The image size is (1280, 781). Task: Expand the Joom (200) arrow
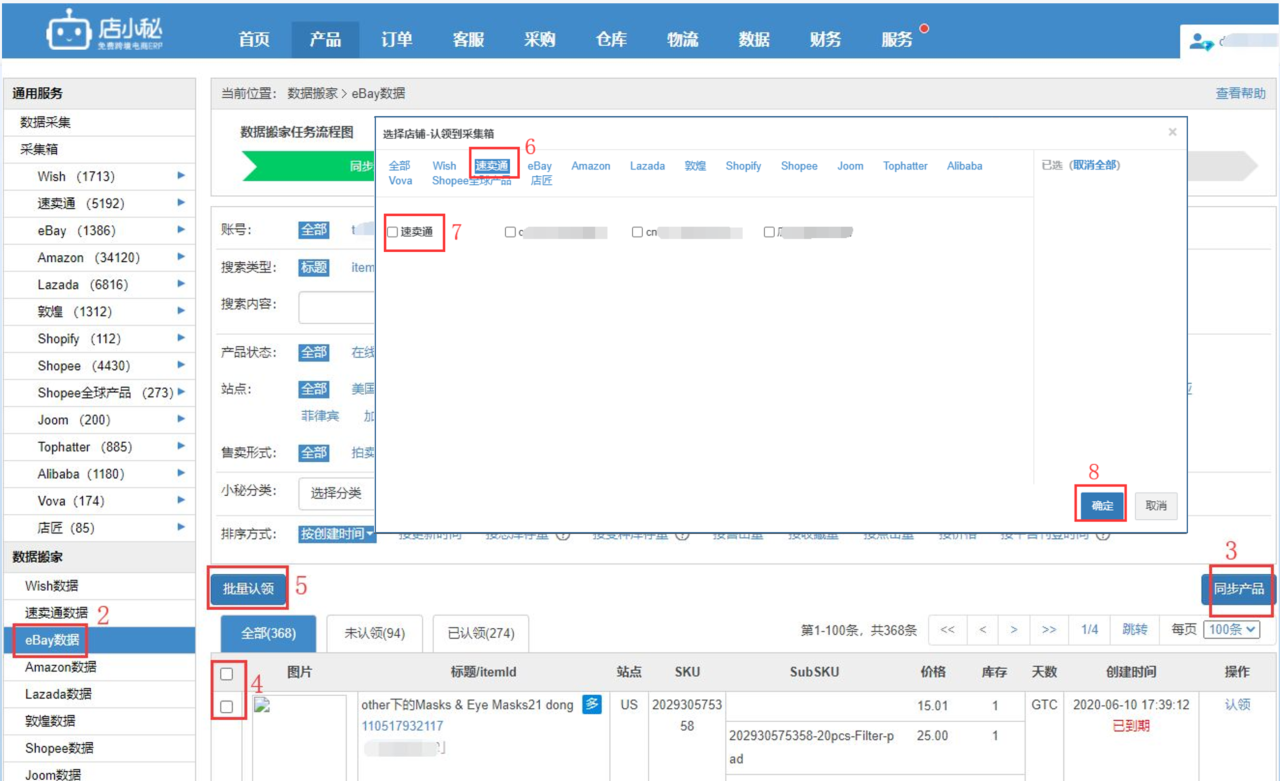pyautogui.click(x=181, y=419)
